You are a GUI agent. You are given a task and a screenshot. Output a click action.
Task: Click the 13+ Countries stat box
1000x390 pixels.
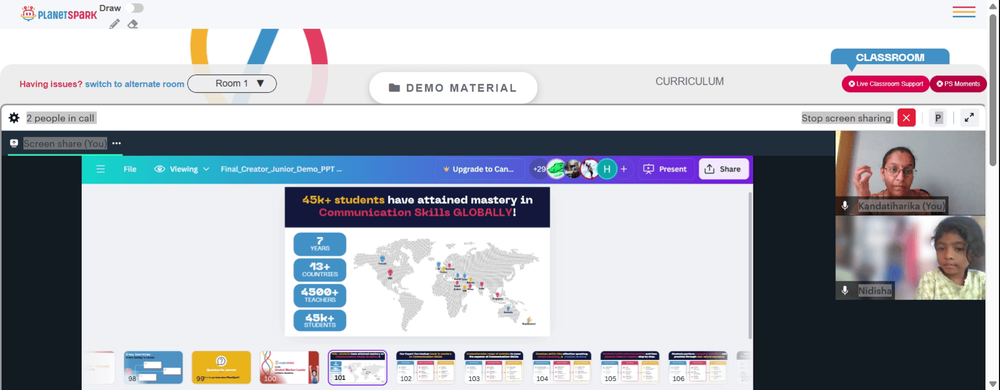coord(320,270)
